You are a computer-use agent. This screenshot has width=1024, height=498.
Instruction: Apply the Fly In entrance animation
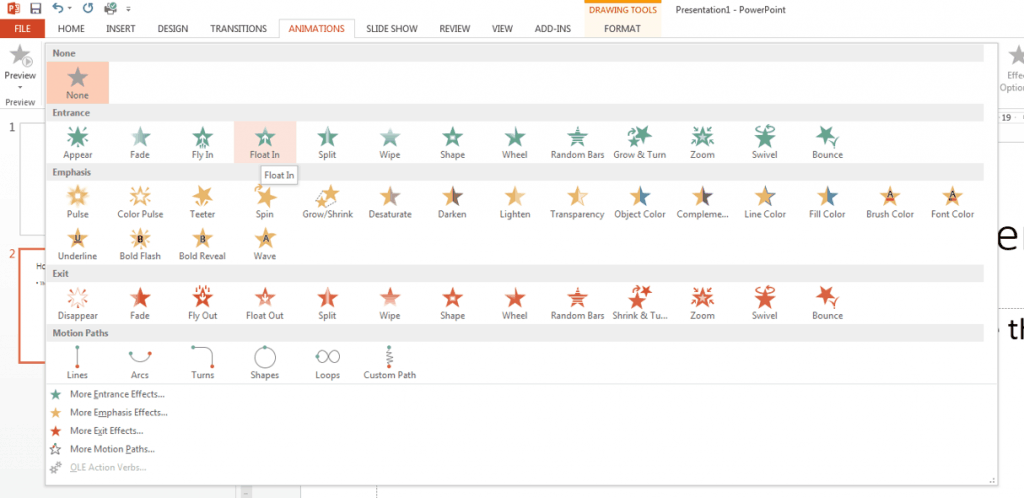(202, 142)
